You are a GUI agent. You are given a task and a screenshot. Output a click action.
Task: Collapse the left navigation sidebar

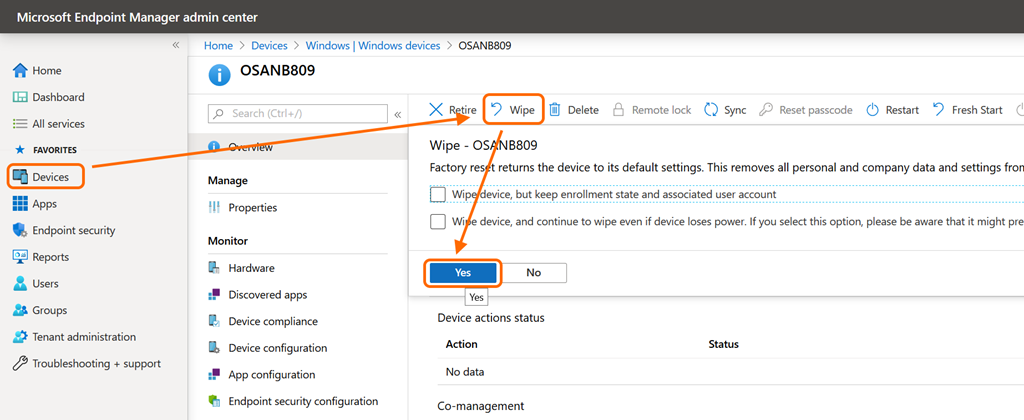coord(176,46)
